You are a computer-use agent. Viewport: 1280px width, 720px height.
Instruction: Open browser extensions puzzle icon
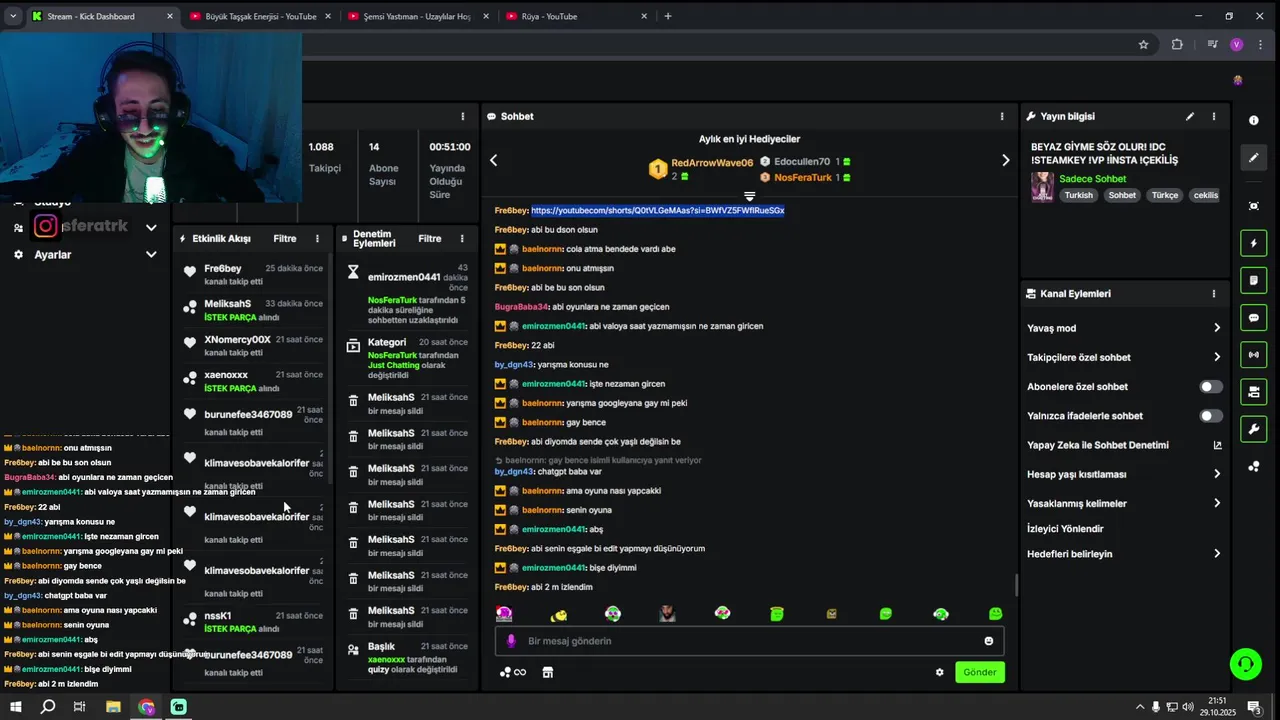click(x=1177, y=44)
